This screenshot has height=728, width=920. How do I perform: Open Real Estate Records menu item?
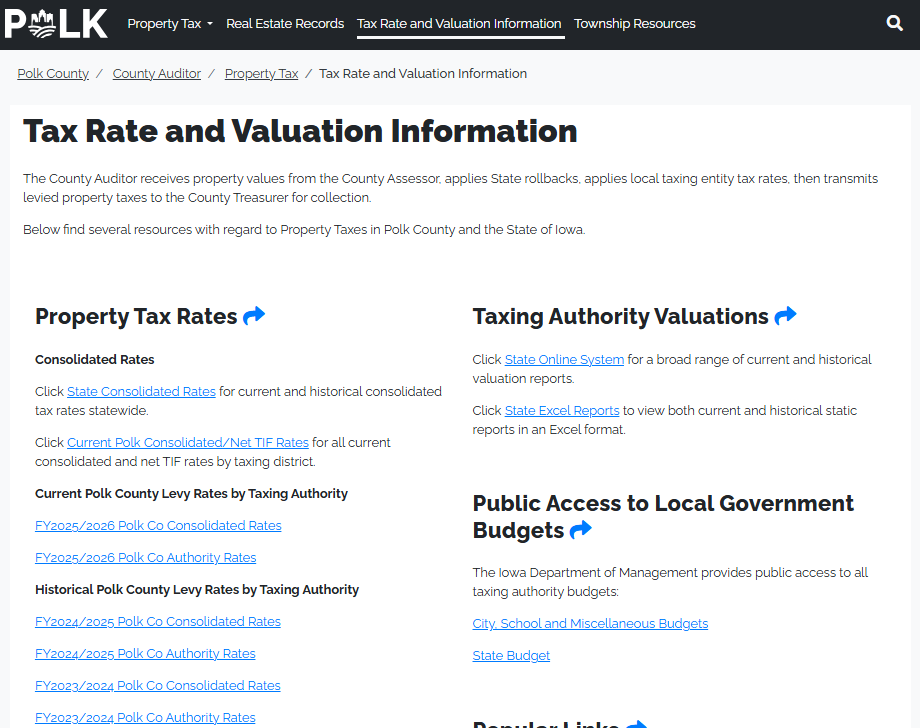pos(285,23)
